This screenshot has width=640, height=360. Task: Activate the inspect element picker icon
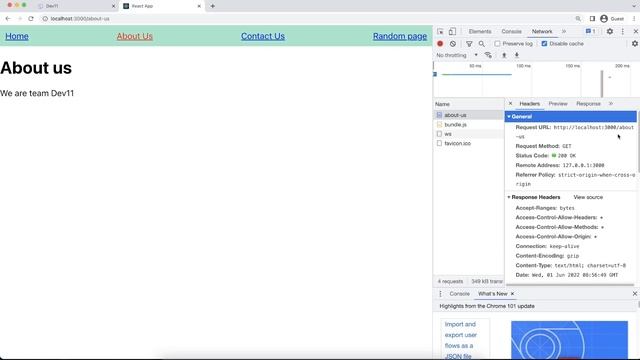(x=440, y=31)
